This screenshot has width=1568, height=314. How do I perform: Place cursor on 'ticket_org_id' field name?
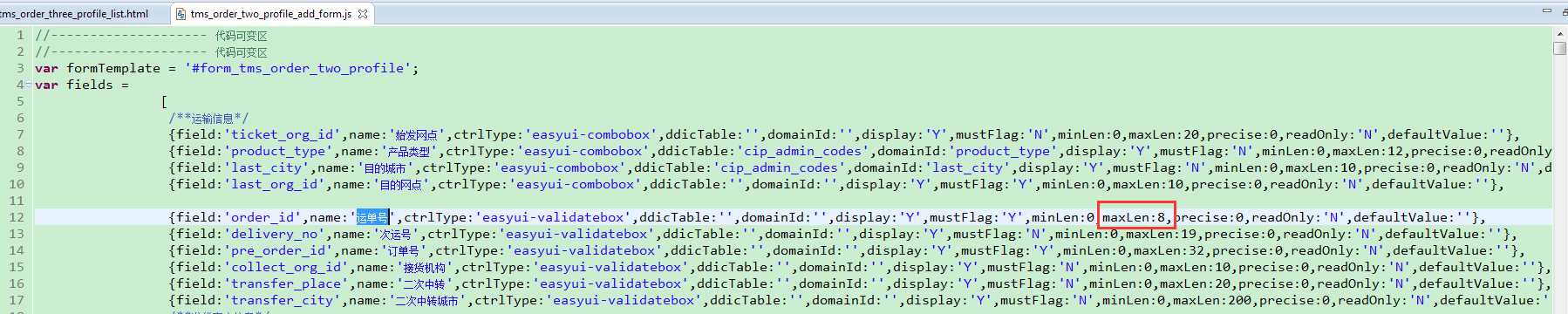click(282, 134)
